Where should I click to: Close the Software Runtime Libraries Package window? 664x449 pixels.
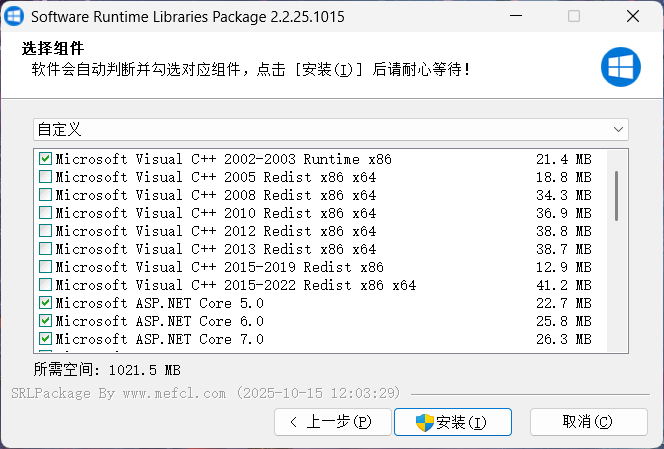pos(633,16)
